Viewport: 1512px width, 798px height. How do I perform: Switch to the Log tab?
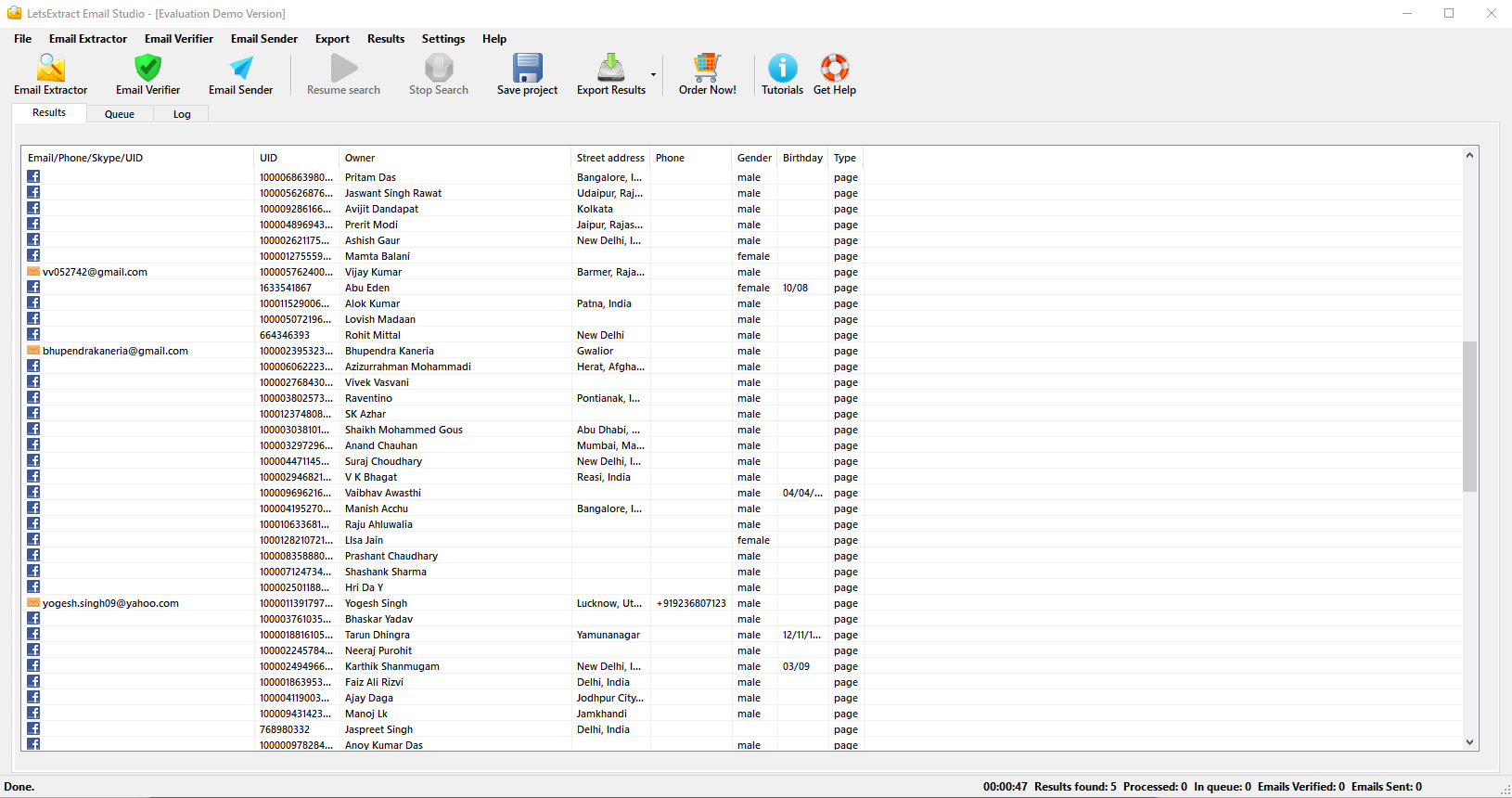tap(182, 114)
